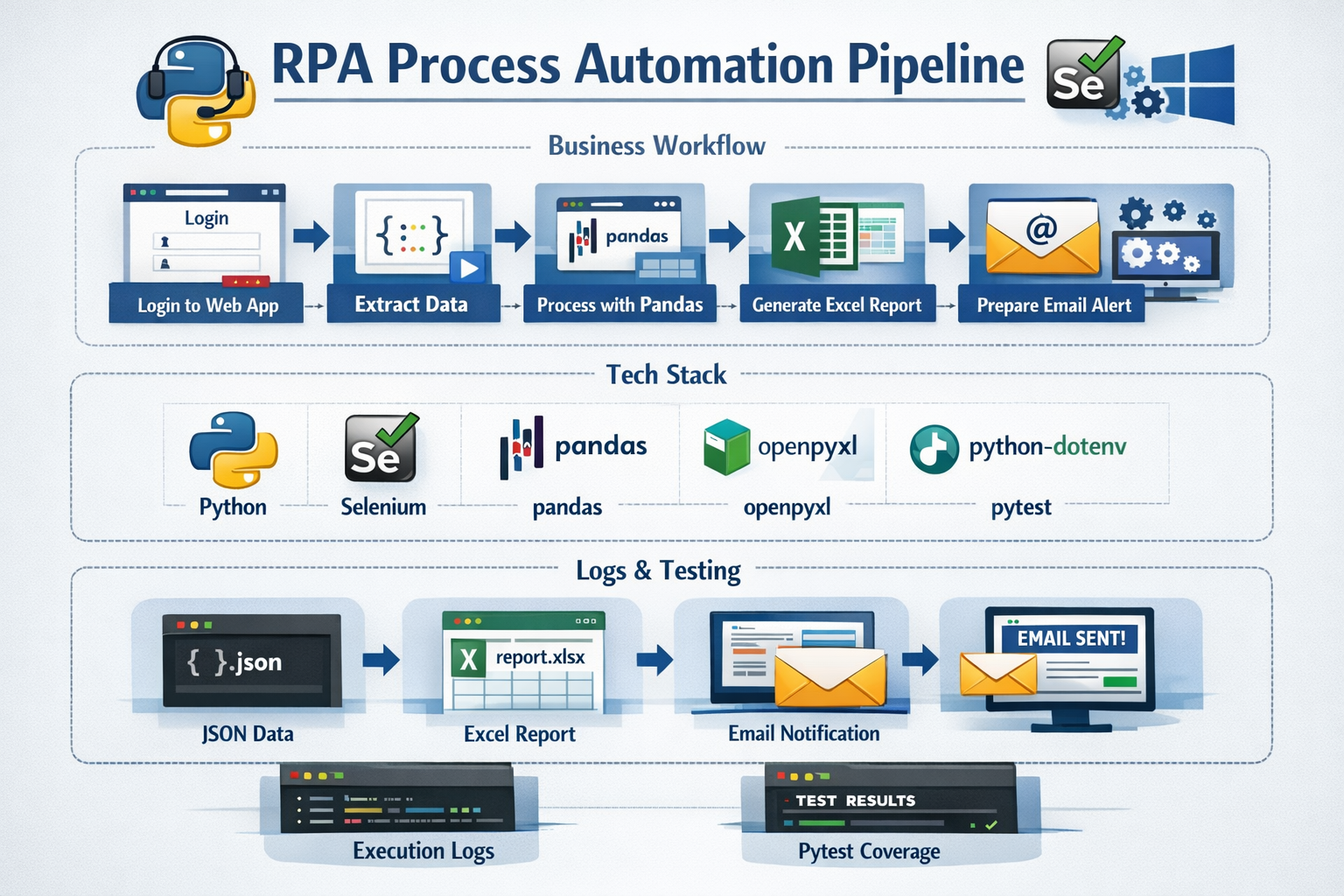This screenshot has width=1344, height=896.
Task: Click the green checkmark in Test Results panel
Action: click(990, 823)
